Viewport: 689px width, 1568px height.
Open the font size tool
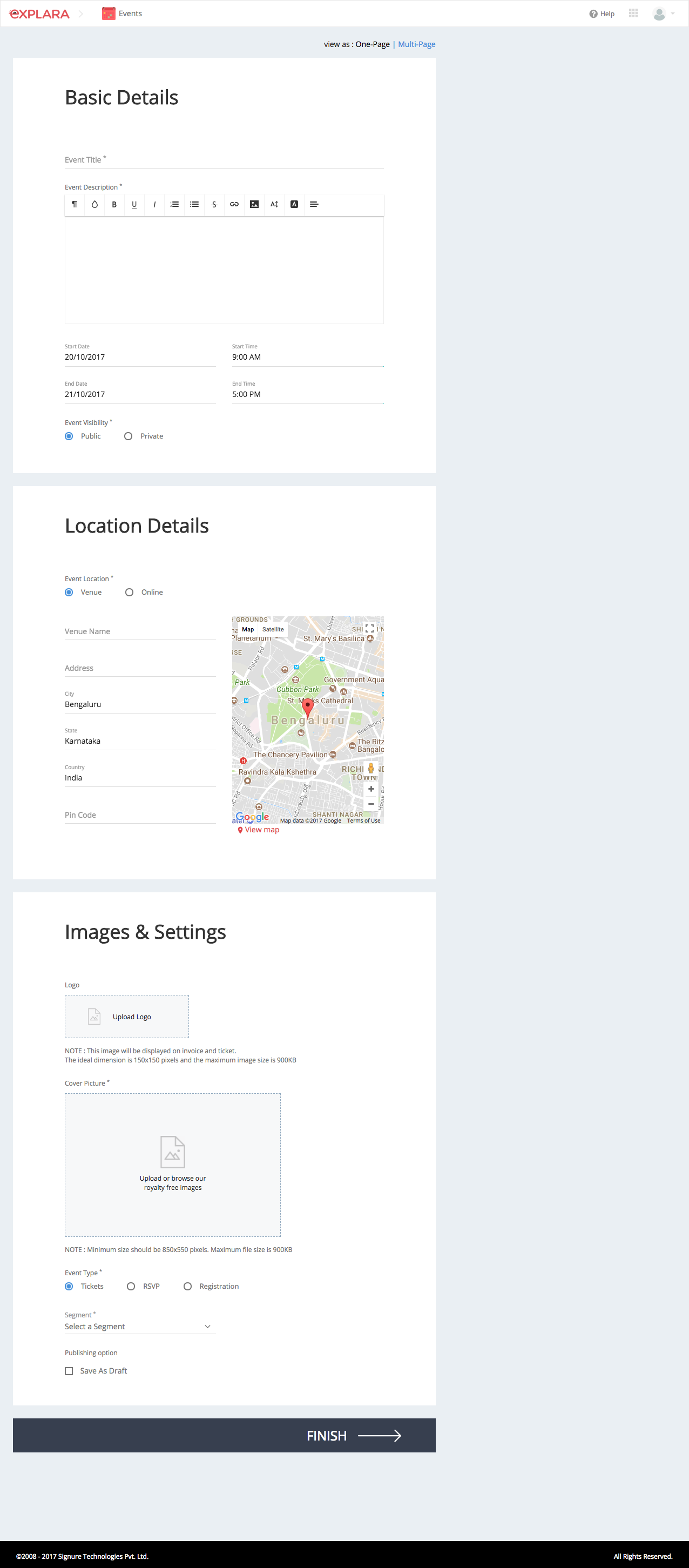274,205
